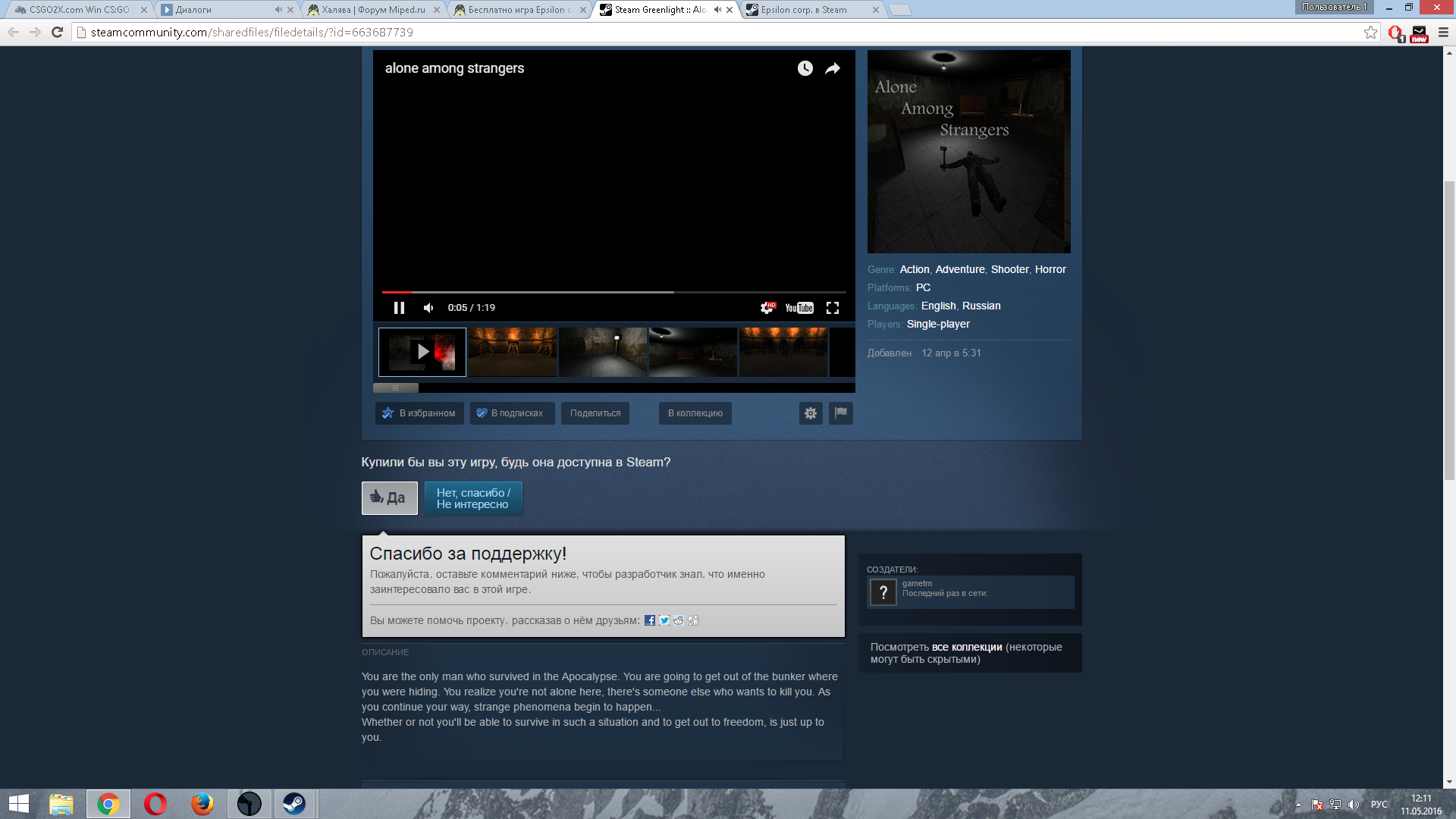Viewport: 1456px width, 819px height.
Task: Switch to the CSGO2X.com tab
Action: (x=80, y=10)
